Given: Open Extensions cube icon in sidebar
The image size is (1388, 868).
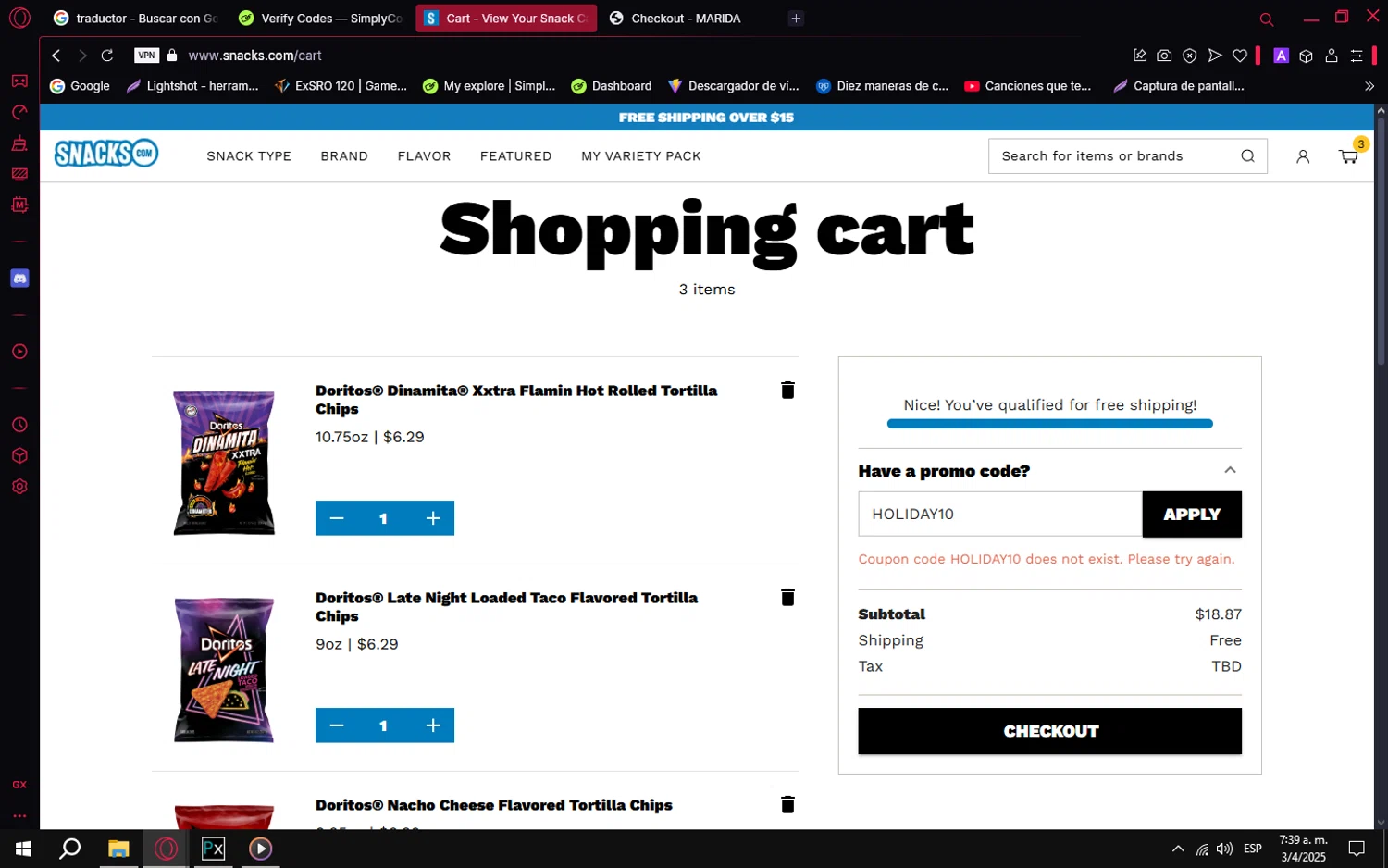Looking at the screenshot, I should point(19,456).
